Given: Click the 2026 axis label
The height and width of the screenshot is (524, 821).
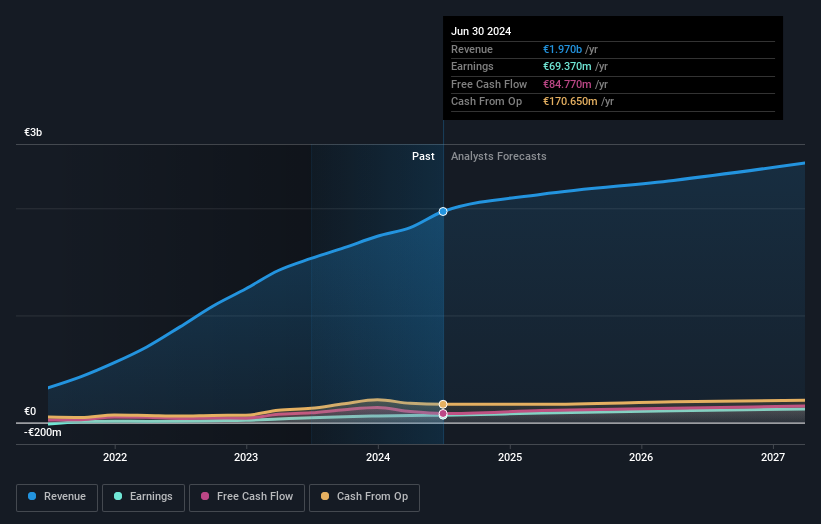Looking at the screenshot, I should coord(641,457).
